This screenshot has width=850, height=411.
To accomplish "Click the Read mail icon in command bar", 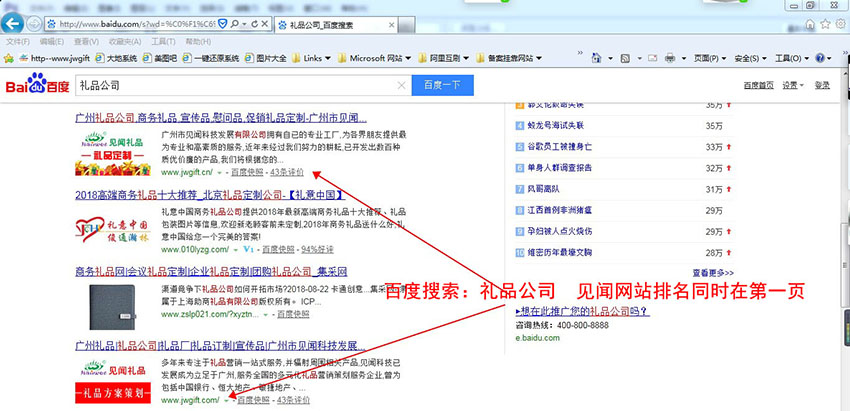I will pyautogui.click(x=652, y=58).
